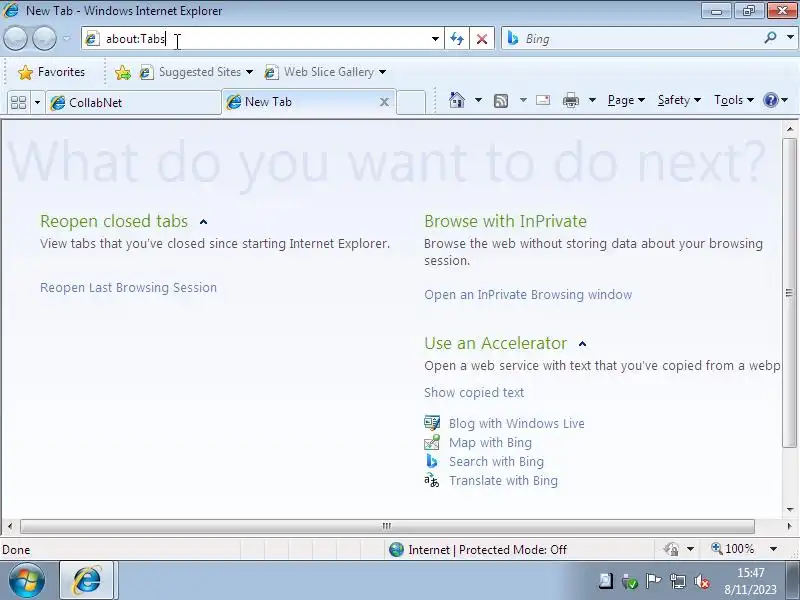800x600 pixels.
Task: Click the Blog with Windows Live icon
Action: [432, 423]
